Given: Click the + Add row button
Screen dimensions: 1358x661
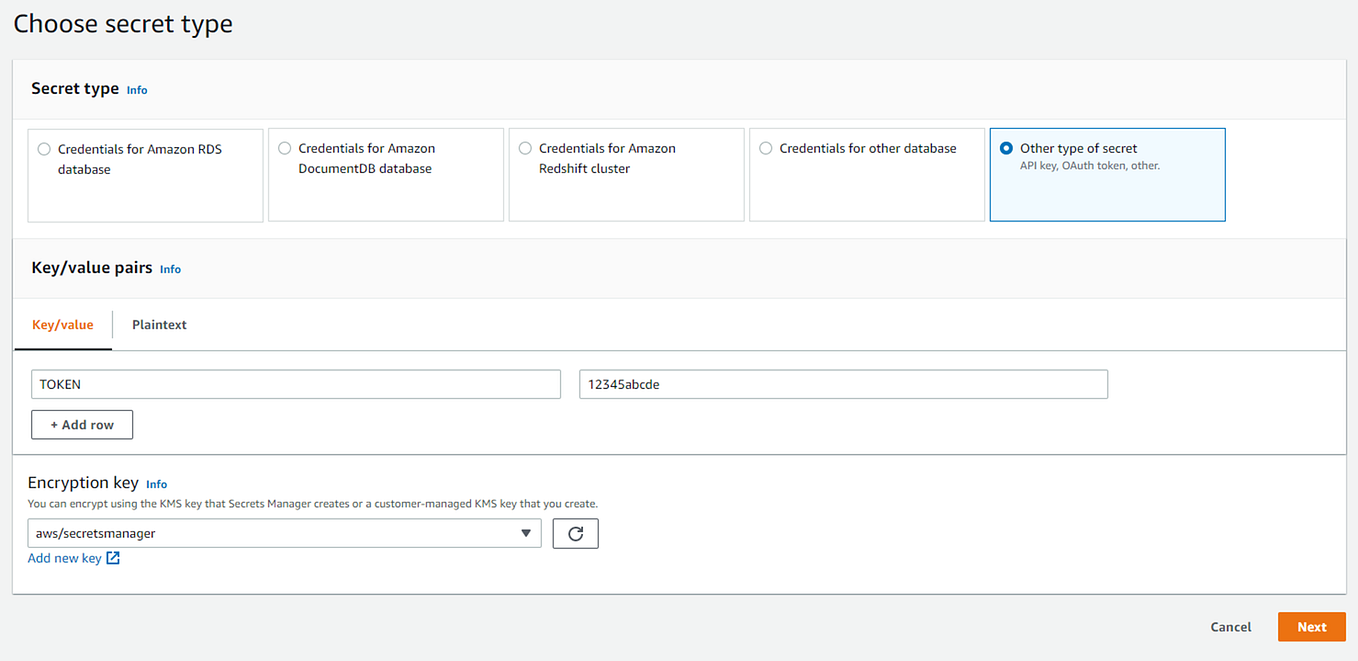Looking at the screenshot, I should coord(82,425).
